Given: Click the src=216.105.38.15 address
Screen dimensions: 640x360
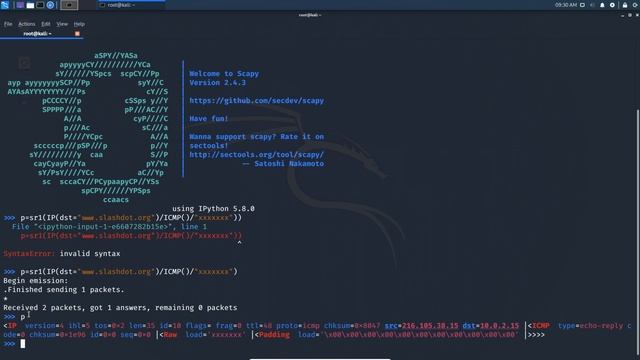Looking at the screenshot, I should (422, 326).
